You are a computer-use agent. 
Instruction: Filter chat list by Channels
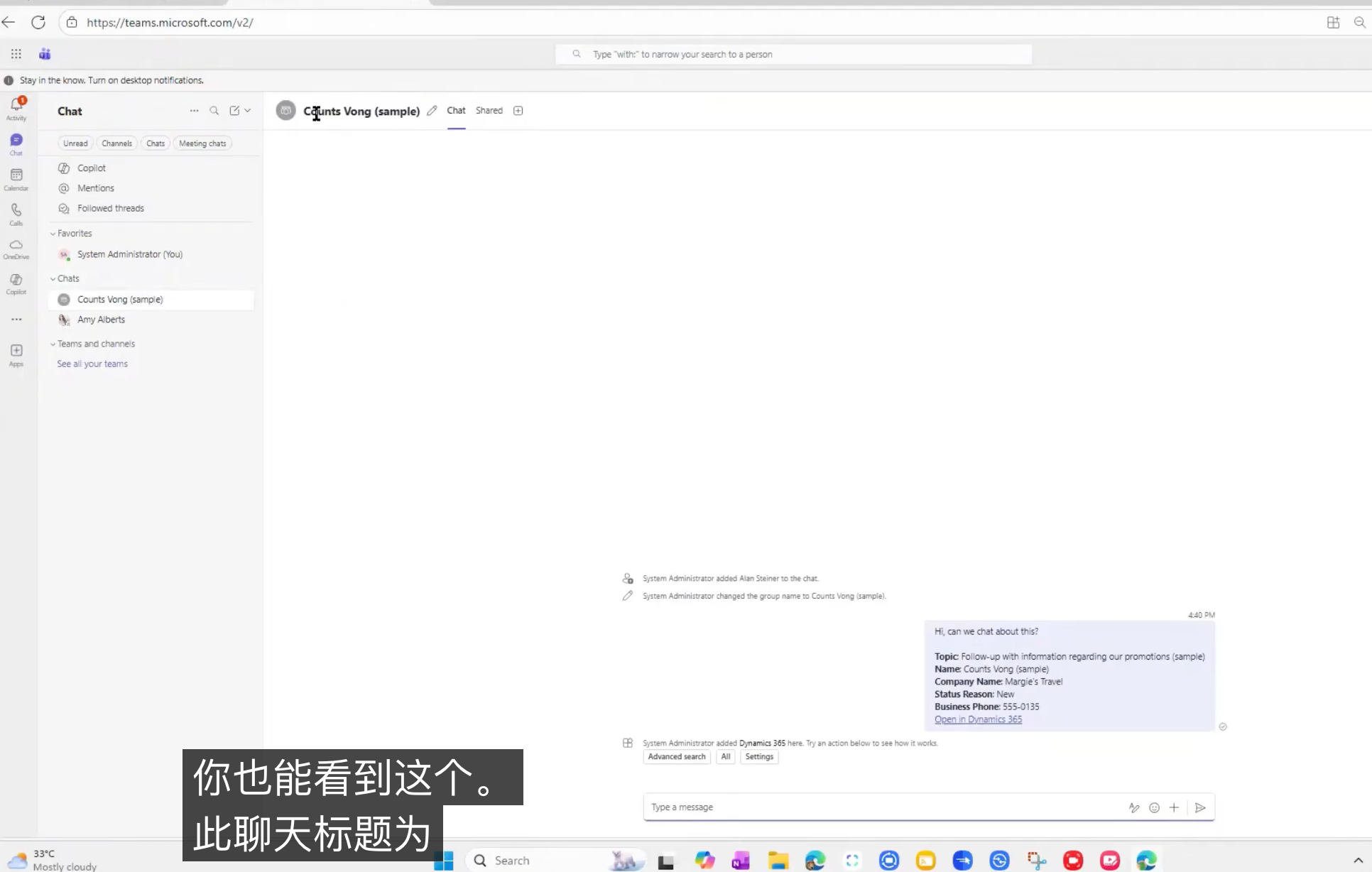tap(116, 143)
